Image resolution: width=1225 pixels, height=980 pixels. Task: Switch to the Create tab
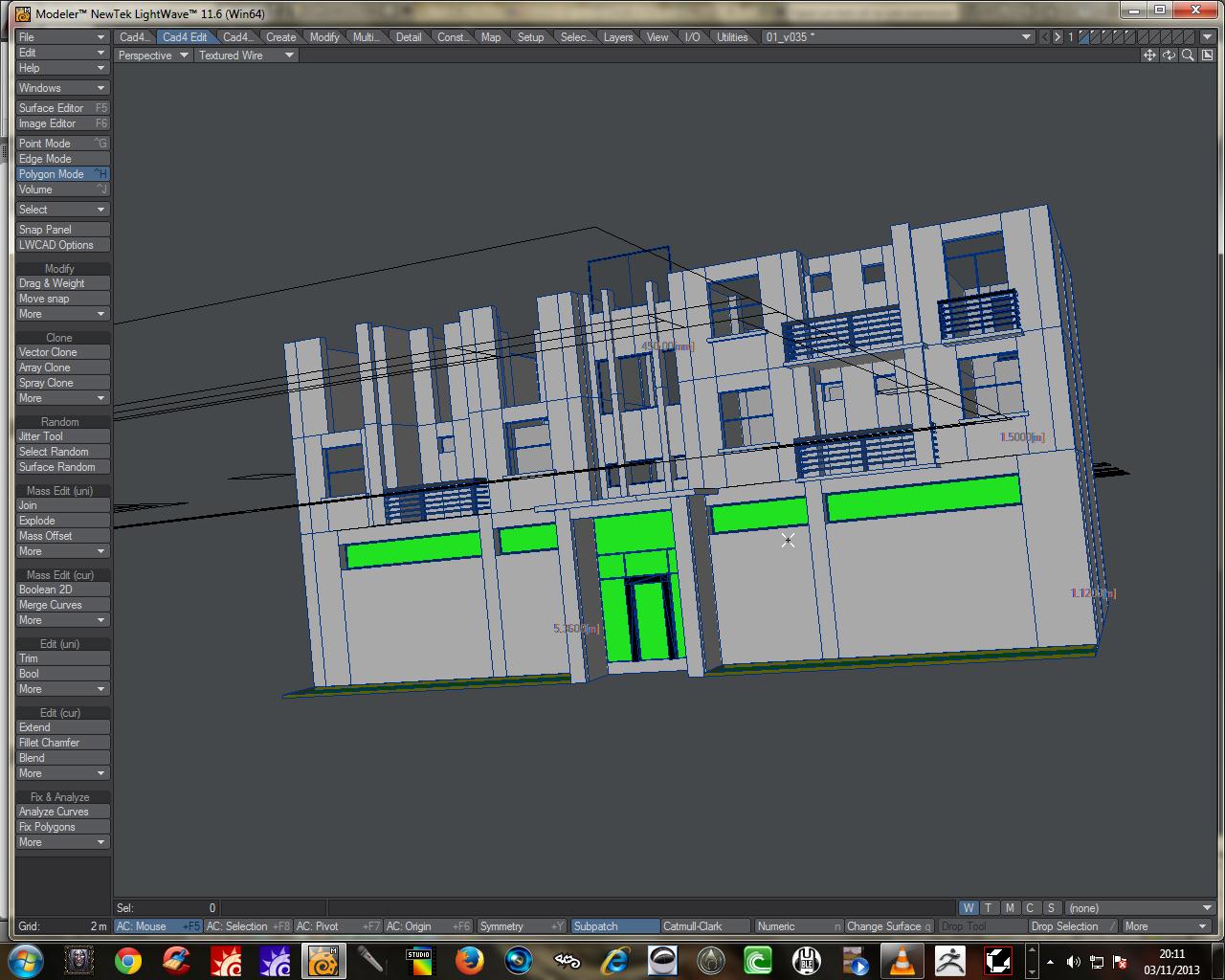click(280, 37)
